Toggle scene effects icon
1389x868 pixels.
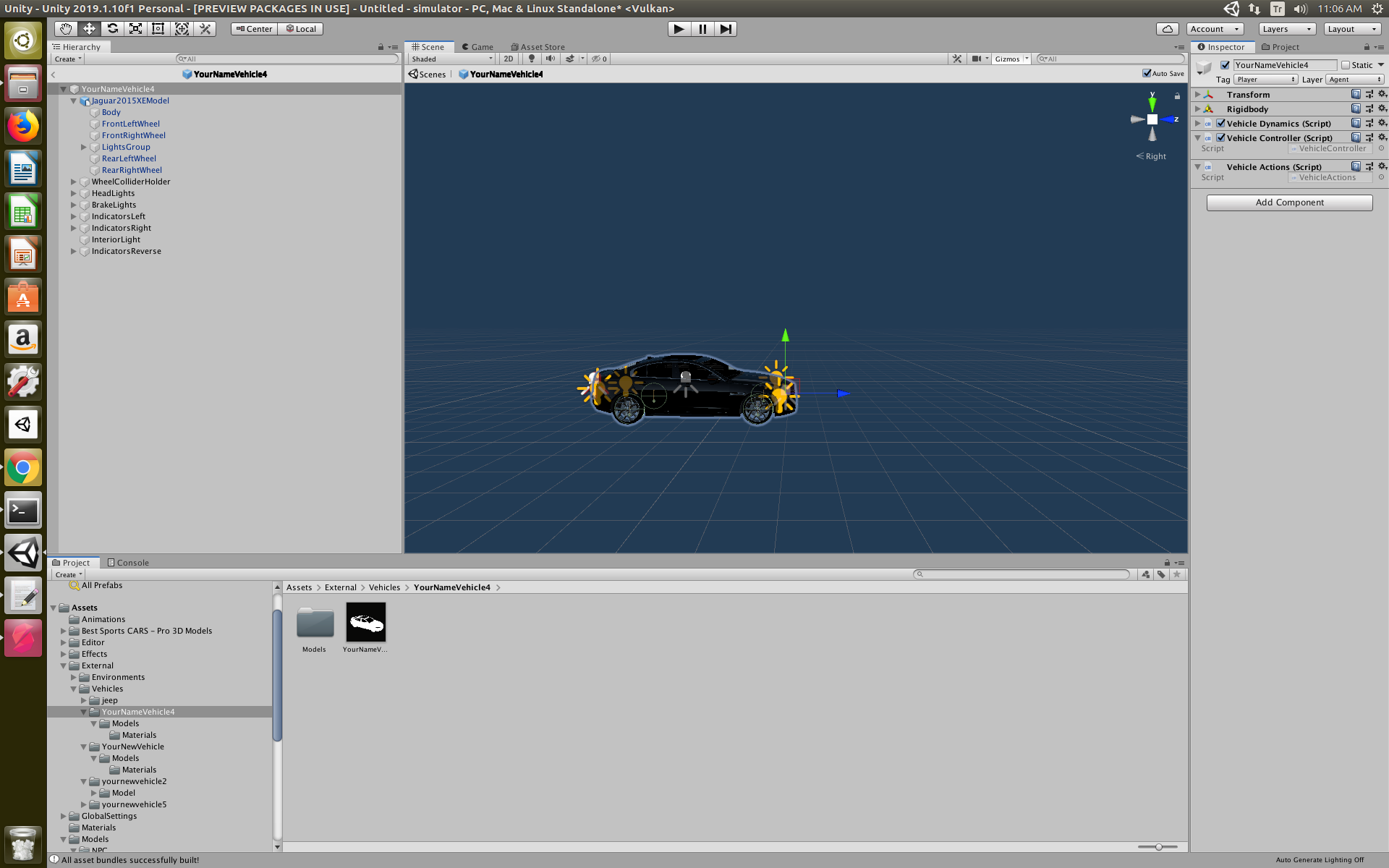coord(570,59)
